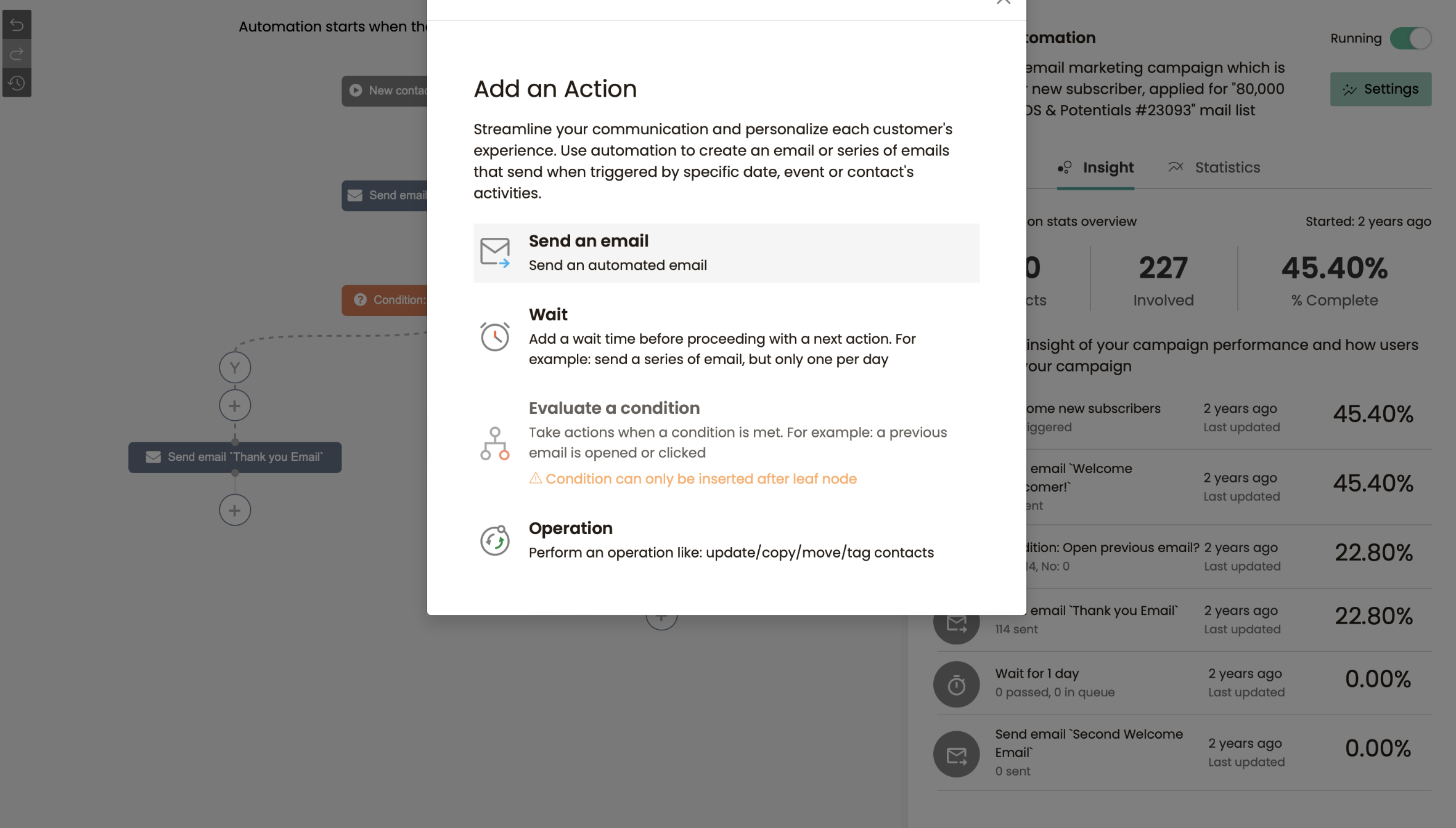Click plus button below Thank you Email node
The image size is (1456, 828).
pos(235,510)
